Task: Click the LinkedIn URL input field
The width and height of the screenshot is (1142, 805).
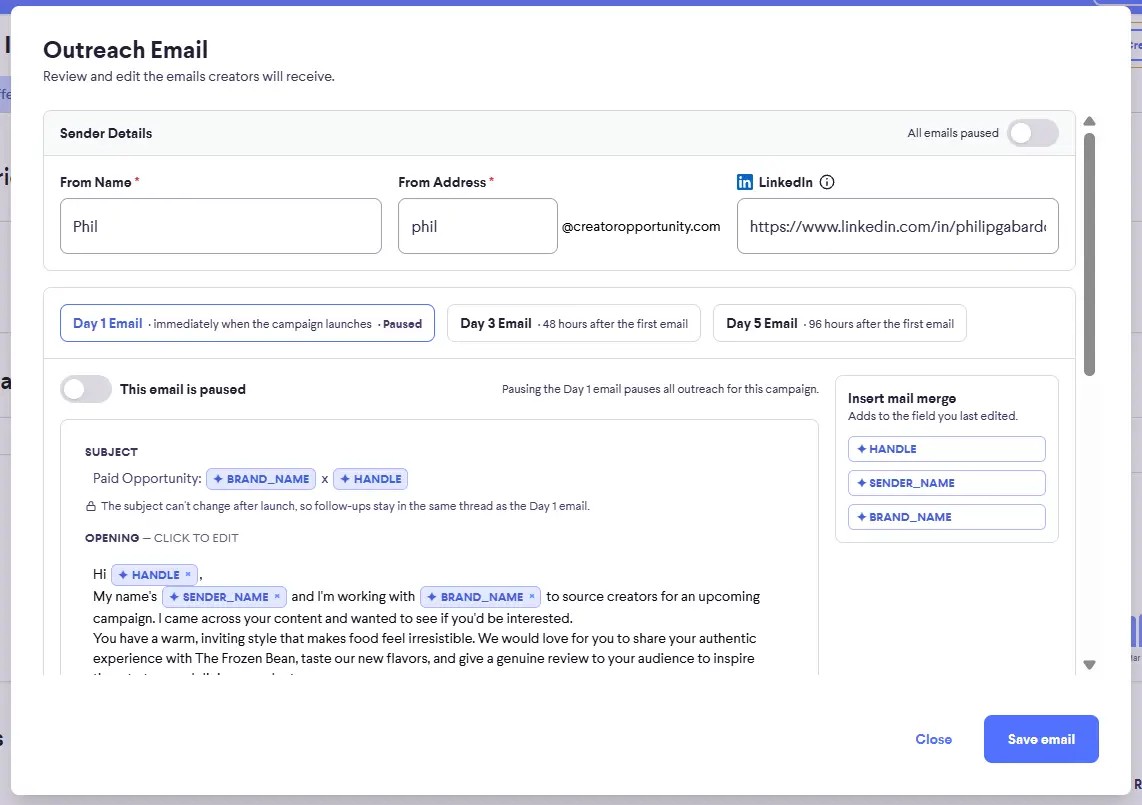Action: 898,227
